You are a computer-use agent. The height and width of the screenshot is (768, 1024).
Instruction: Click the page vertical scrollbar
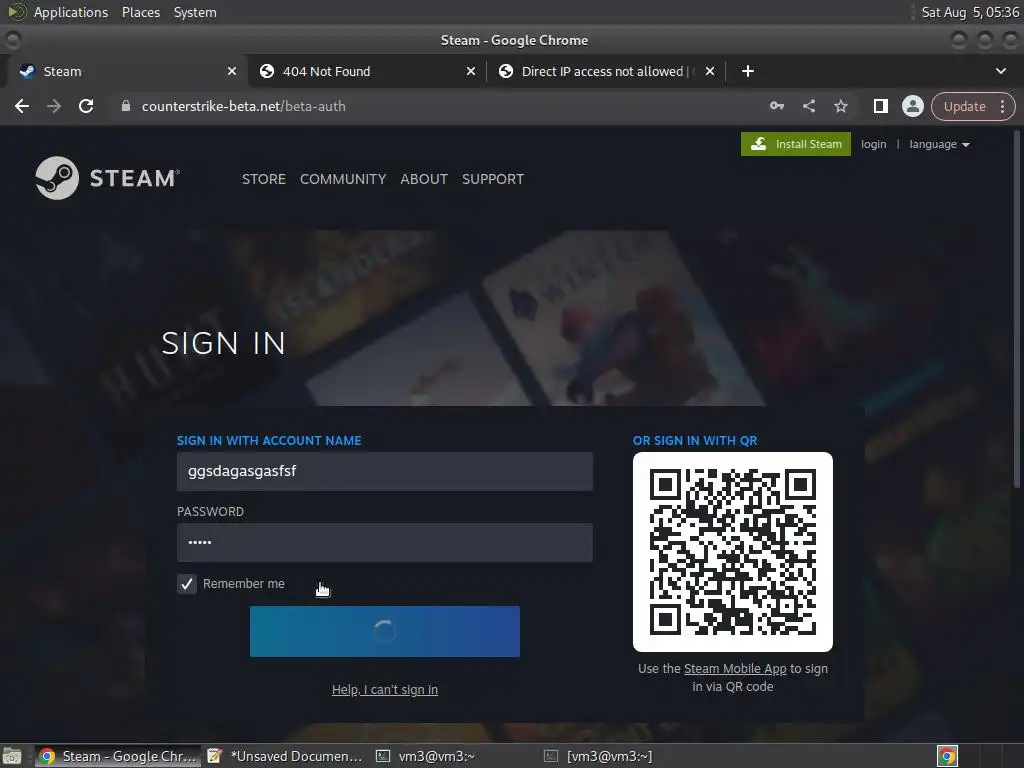click(1017, 310)
